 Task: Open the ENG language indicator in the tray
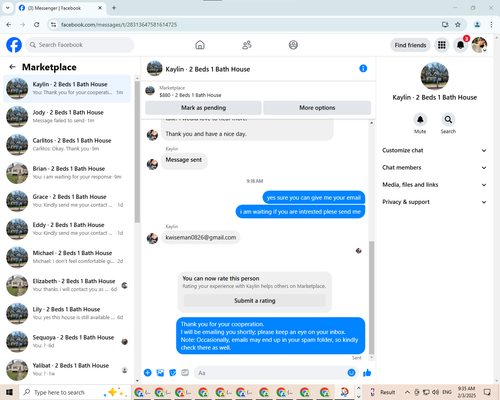tap(447, 392)
